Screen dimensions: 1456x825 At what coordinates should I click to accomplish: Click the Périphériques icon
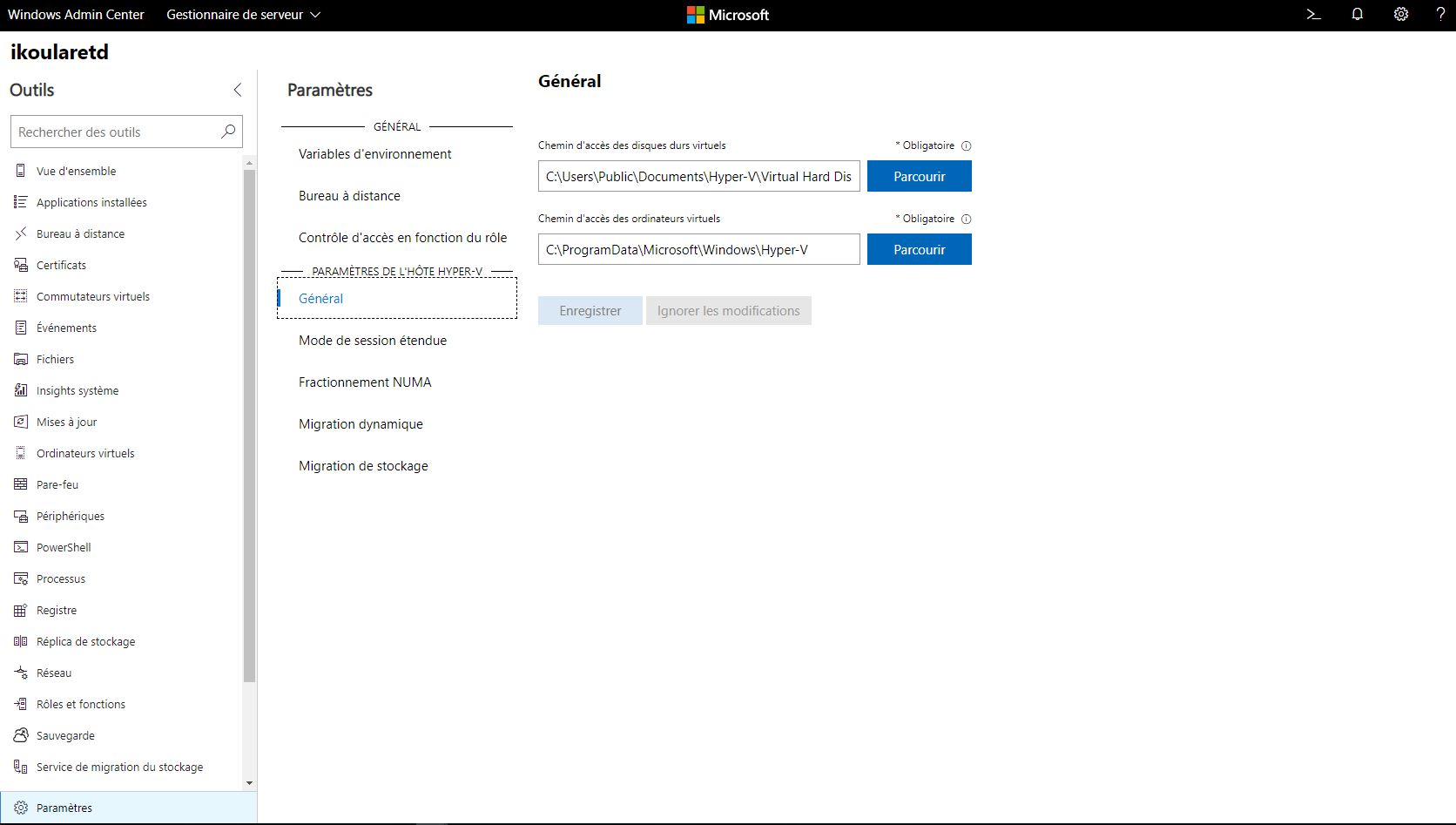tap(21, 516)
